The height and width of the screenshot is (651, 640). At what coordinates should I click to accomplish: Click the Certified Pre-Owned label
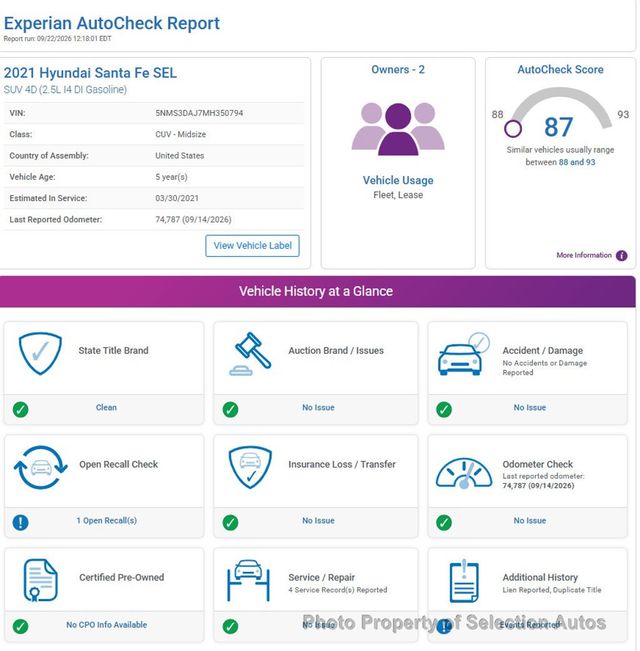[x=122, y=577]
